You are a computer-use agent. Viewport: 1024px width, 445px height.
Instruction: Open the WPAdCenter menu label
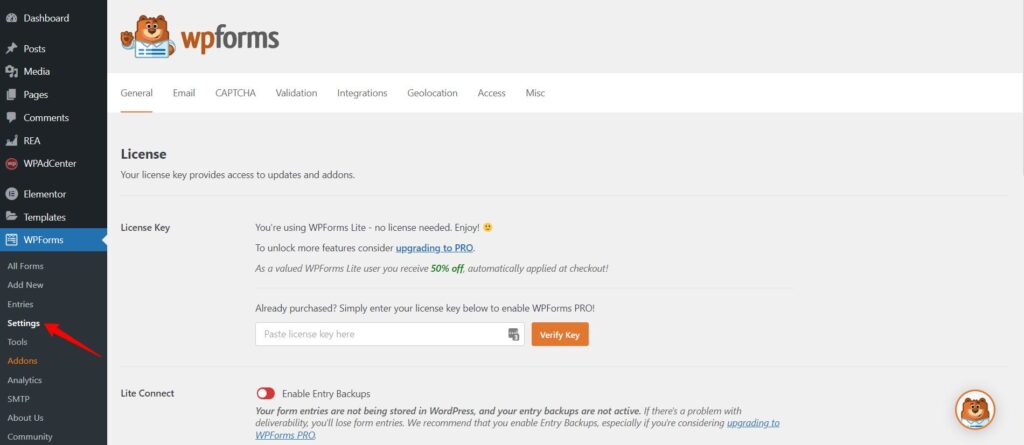pyautogui.click(x=50, y=163)
